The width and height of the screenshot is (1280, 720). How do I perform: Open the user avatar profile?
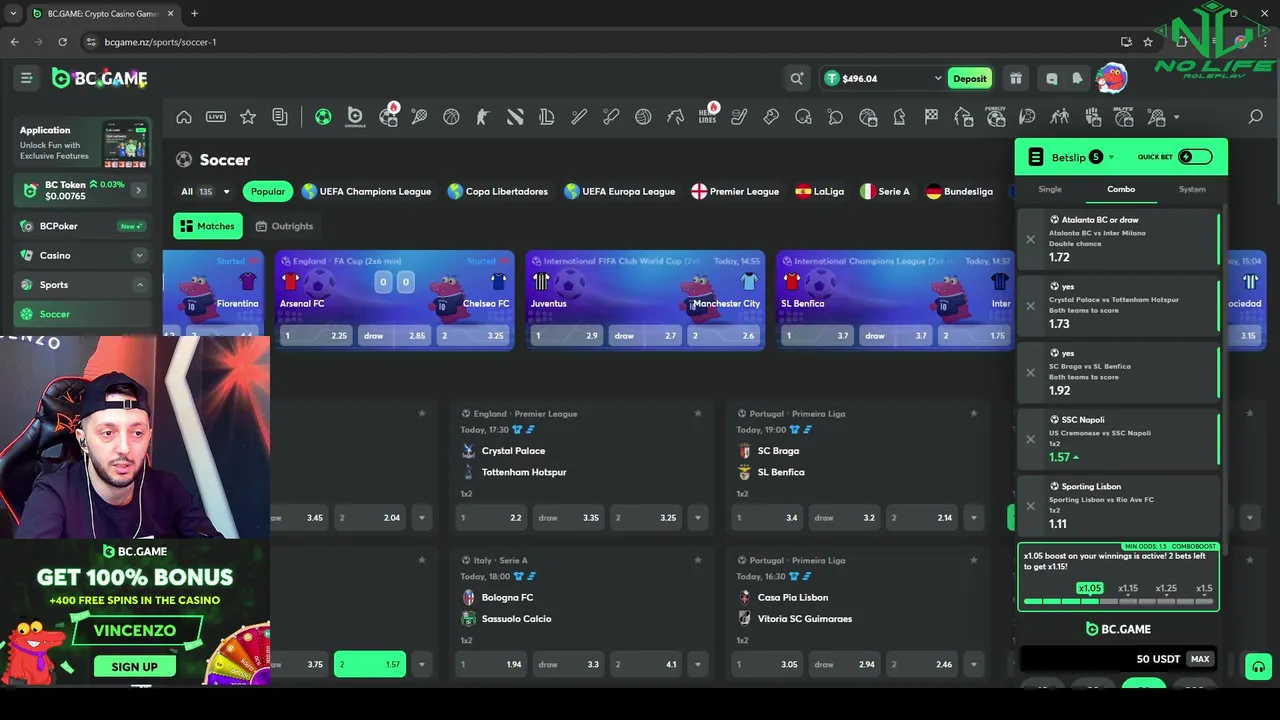click(x=1111, y=78)
